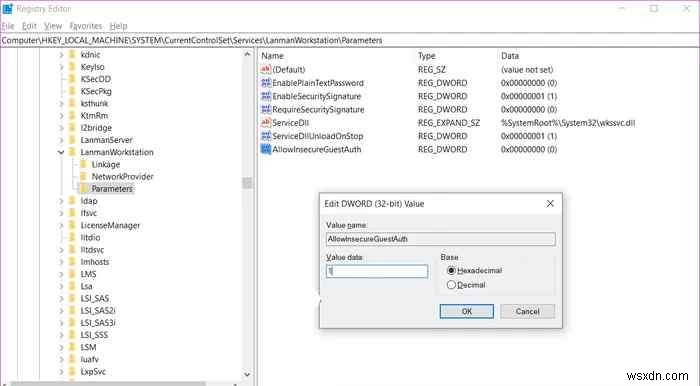Click the KSecDD folder icon
Image resolution: width=700 pixels, height=386 pixels.
[72, 79]
